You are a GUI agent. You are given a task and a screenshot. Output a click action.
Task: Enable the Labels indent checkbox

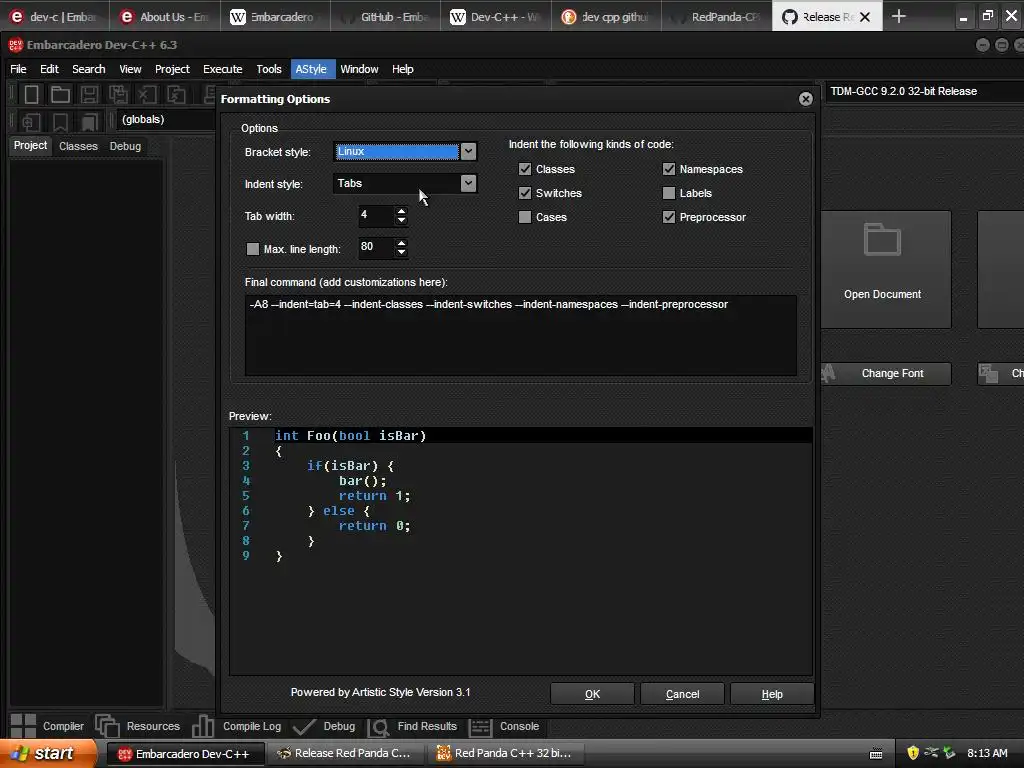tap(669, 193)
